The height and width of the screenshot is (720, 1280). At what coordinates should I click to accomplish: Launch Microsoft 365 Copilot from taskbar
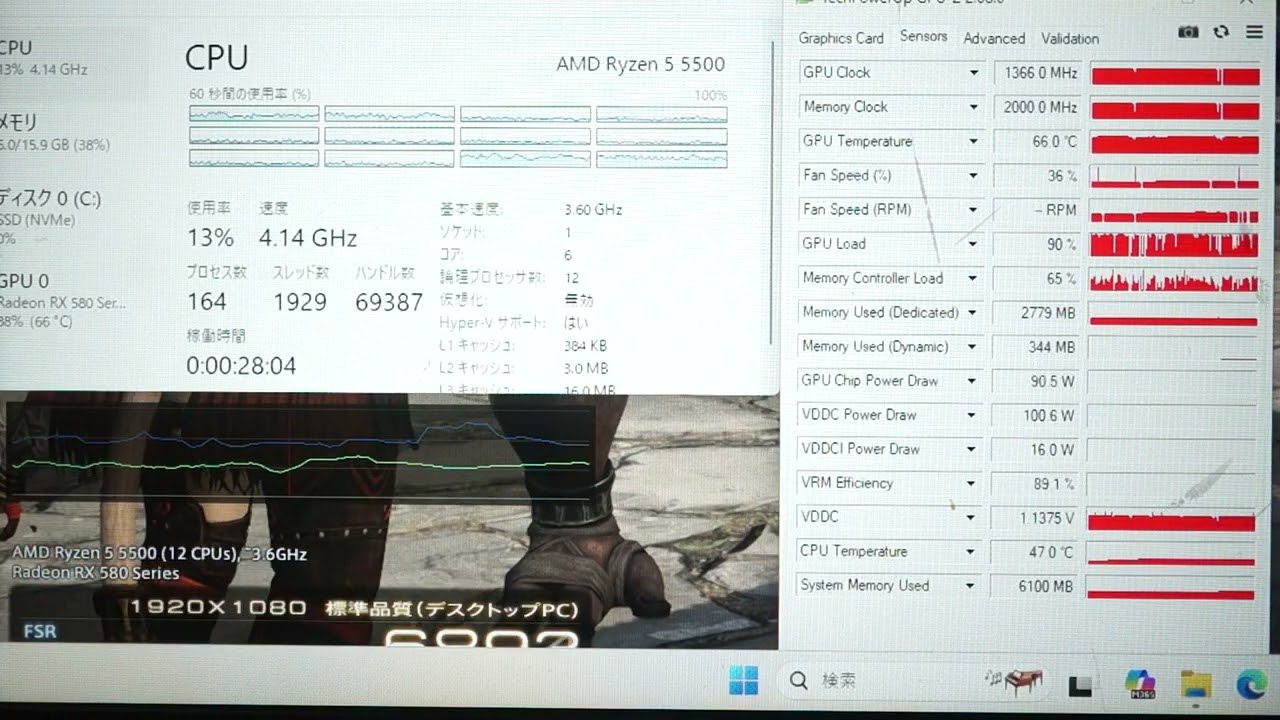tap(1140, 683)
